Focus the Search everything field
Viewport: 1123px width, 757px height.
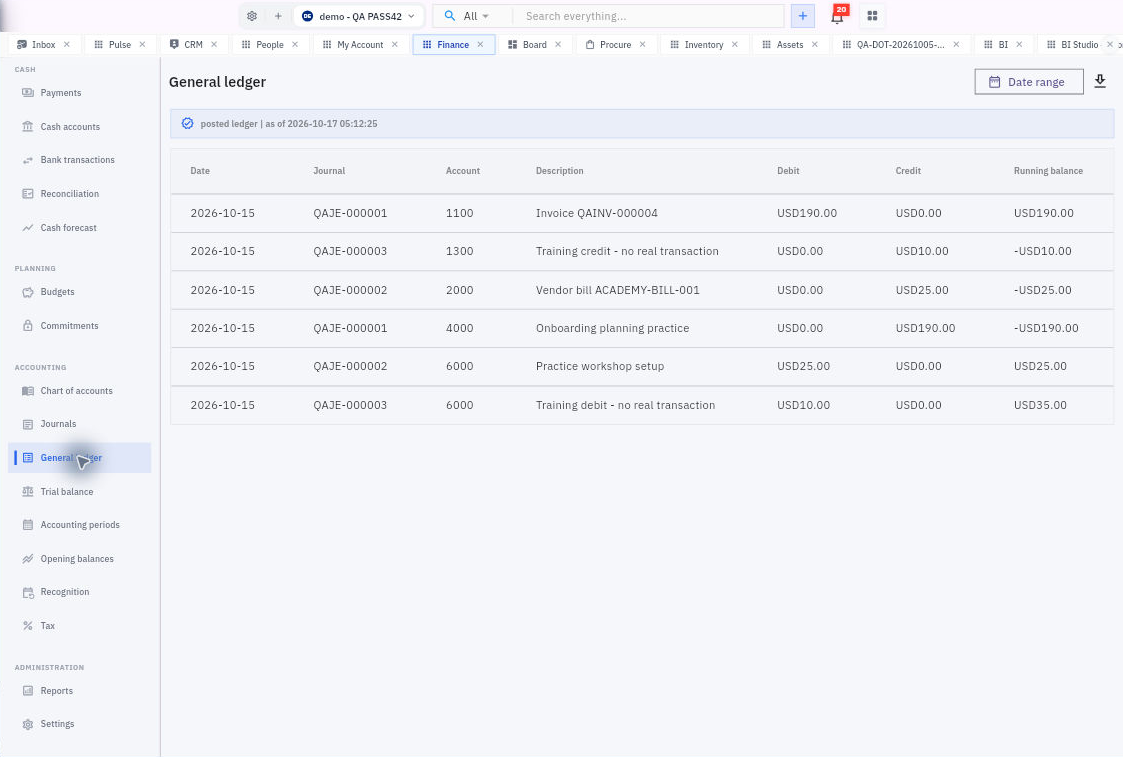pyautogui.click(x=648, y=16)
